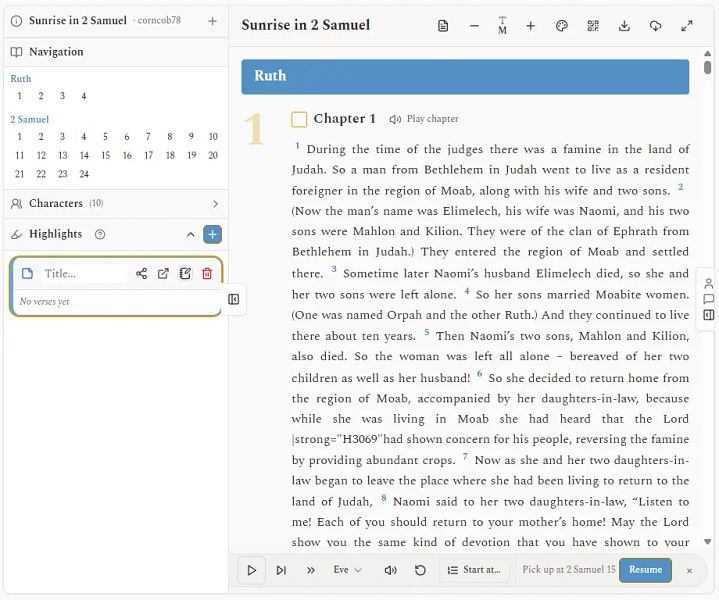This screenshot has width=719, height=600.
Task: Delete the highlight collection with trash icon
Action: [207, 274]
